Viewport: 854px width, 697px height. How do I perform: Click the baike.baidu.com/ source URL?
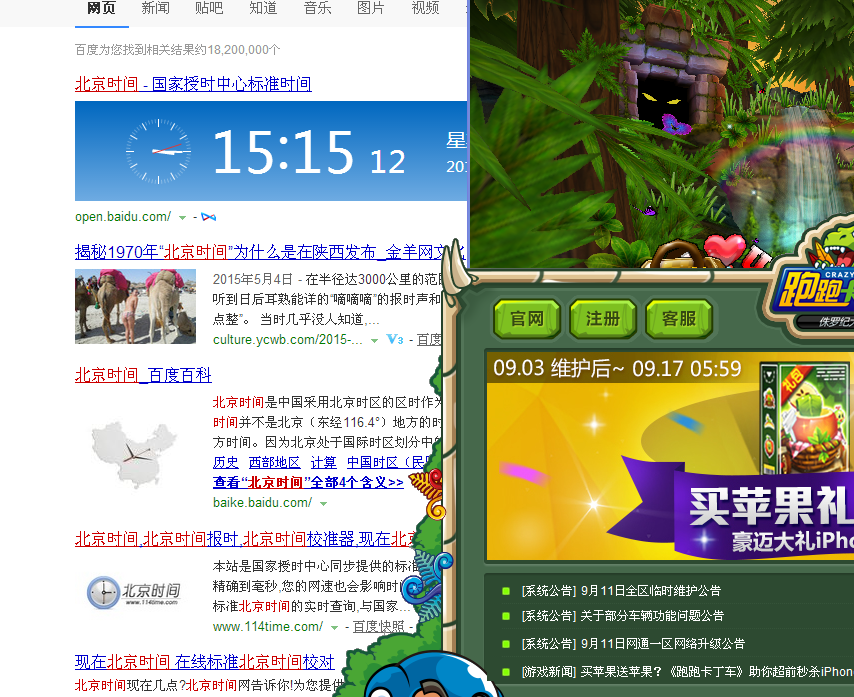coord(263,503)
